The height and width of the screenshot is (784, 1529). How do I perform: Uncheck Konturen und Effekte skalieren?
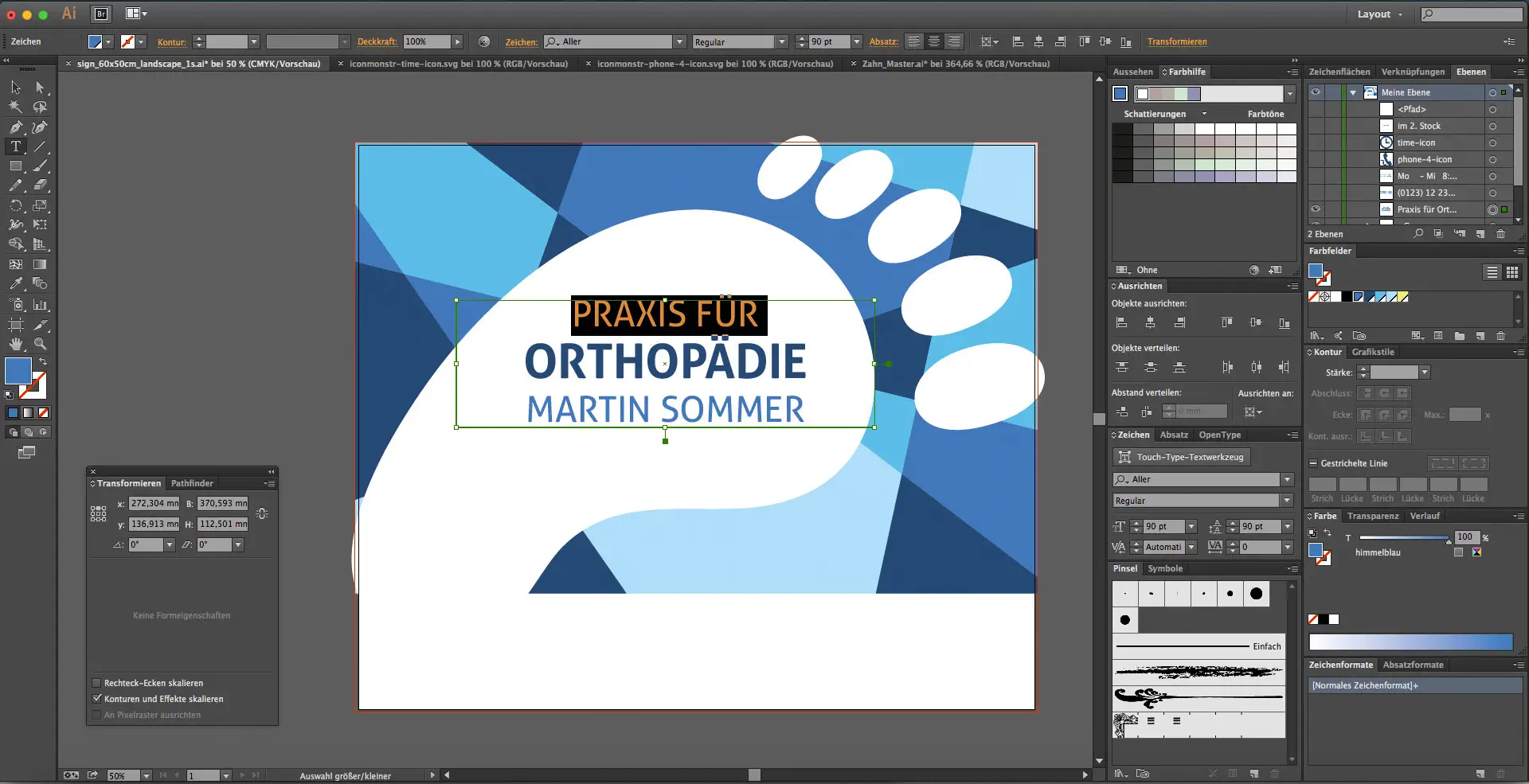coord(96,699)
